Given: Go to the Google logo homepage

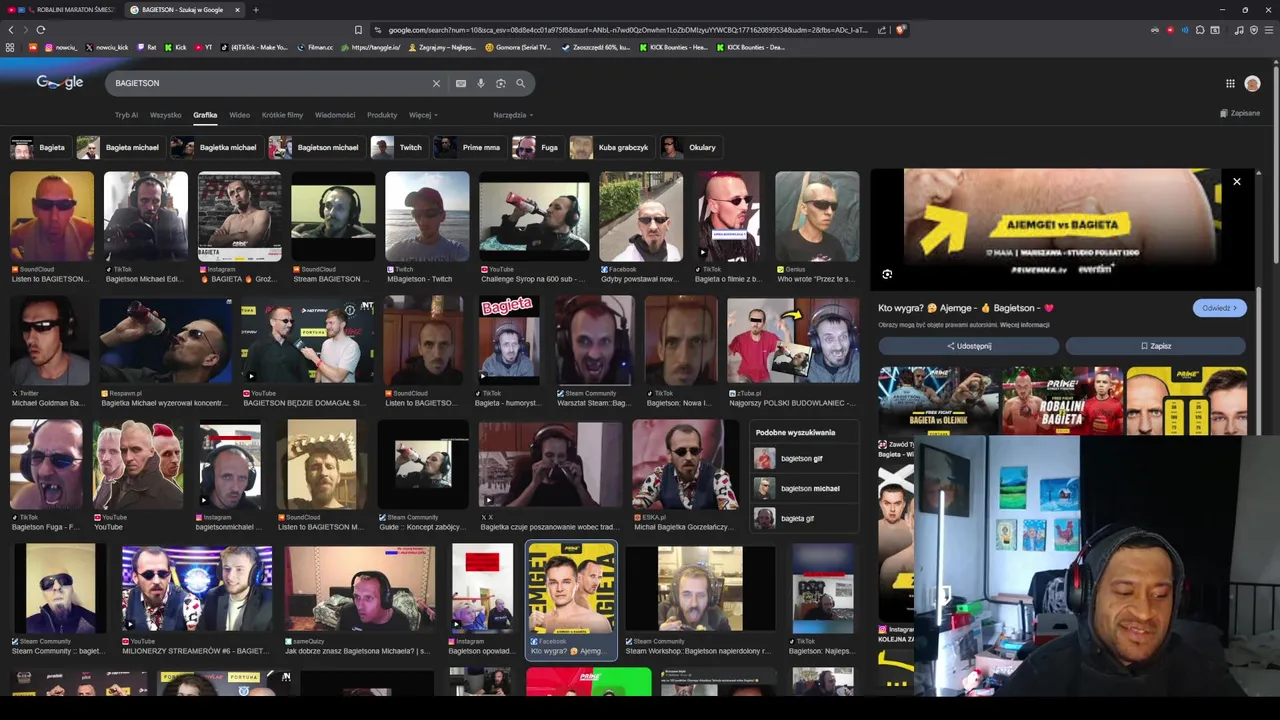Looking at the screenshot, I should click(60, 82).
